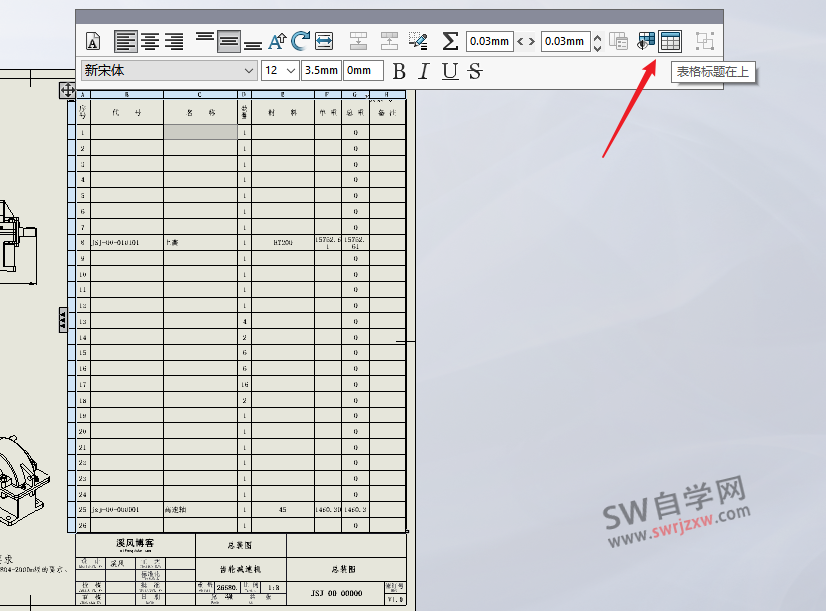Select the fit text to cell icon
Screen dimensions: 826x611
click(x=323, y=41)
